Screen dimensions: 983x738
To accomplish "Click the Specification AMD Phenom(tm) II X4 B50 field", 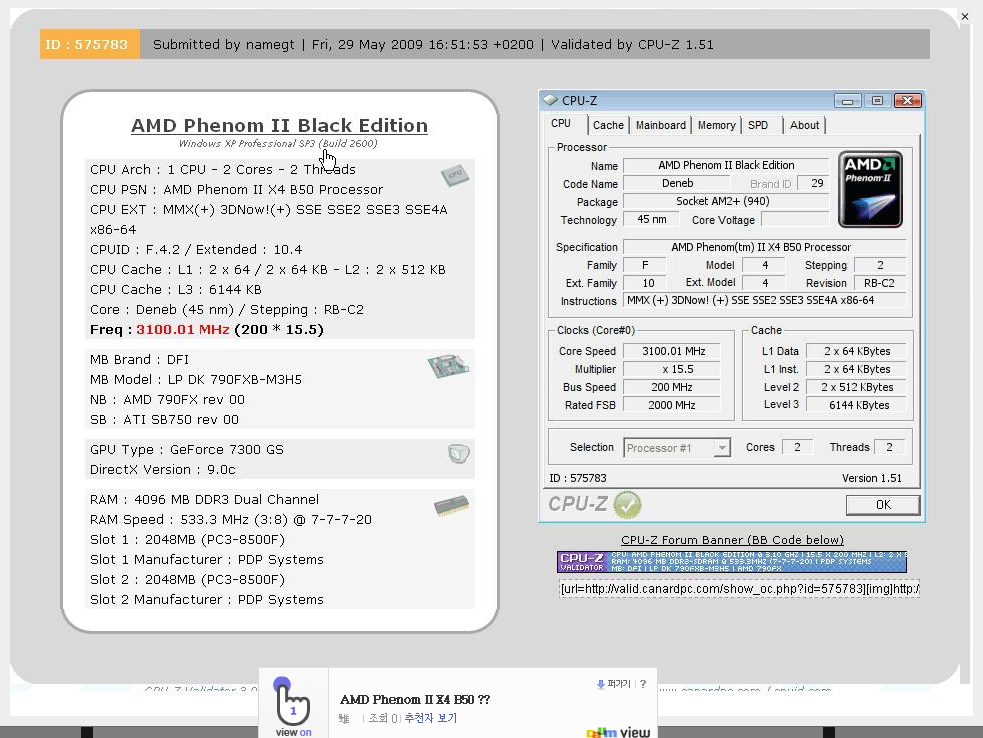I will [765, 247].
